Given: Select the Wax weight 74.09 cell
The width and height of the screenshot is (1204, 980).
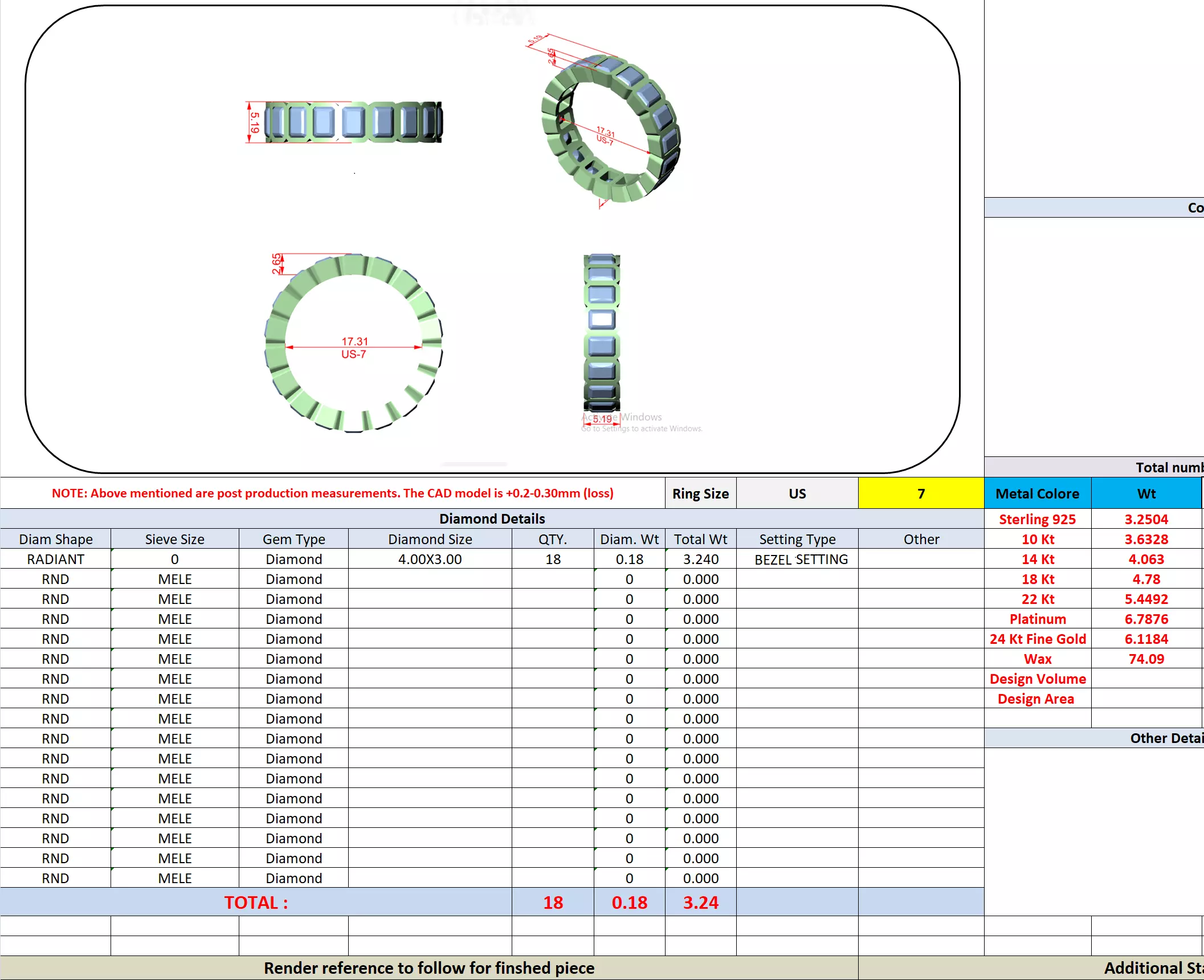Looking at the screenshot, I should [x=1146, y=659].
